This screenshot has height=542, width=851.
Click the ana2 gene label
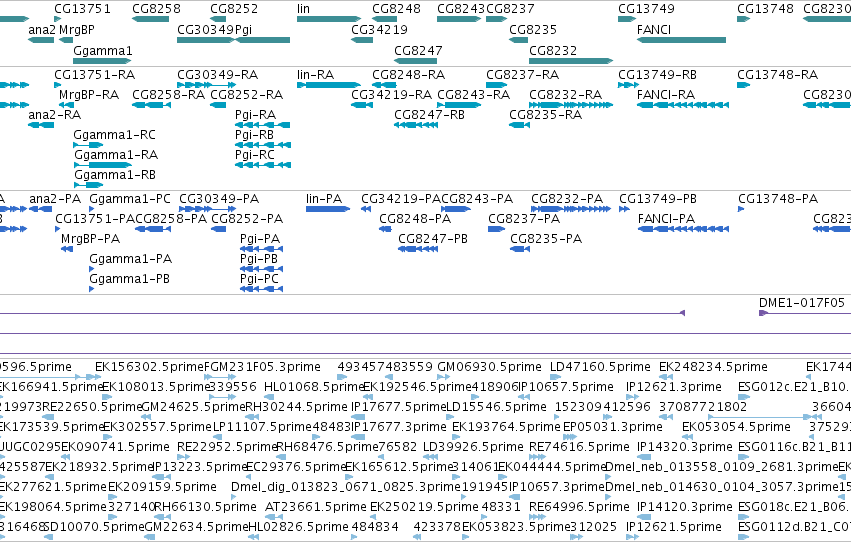pos(42,30)
